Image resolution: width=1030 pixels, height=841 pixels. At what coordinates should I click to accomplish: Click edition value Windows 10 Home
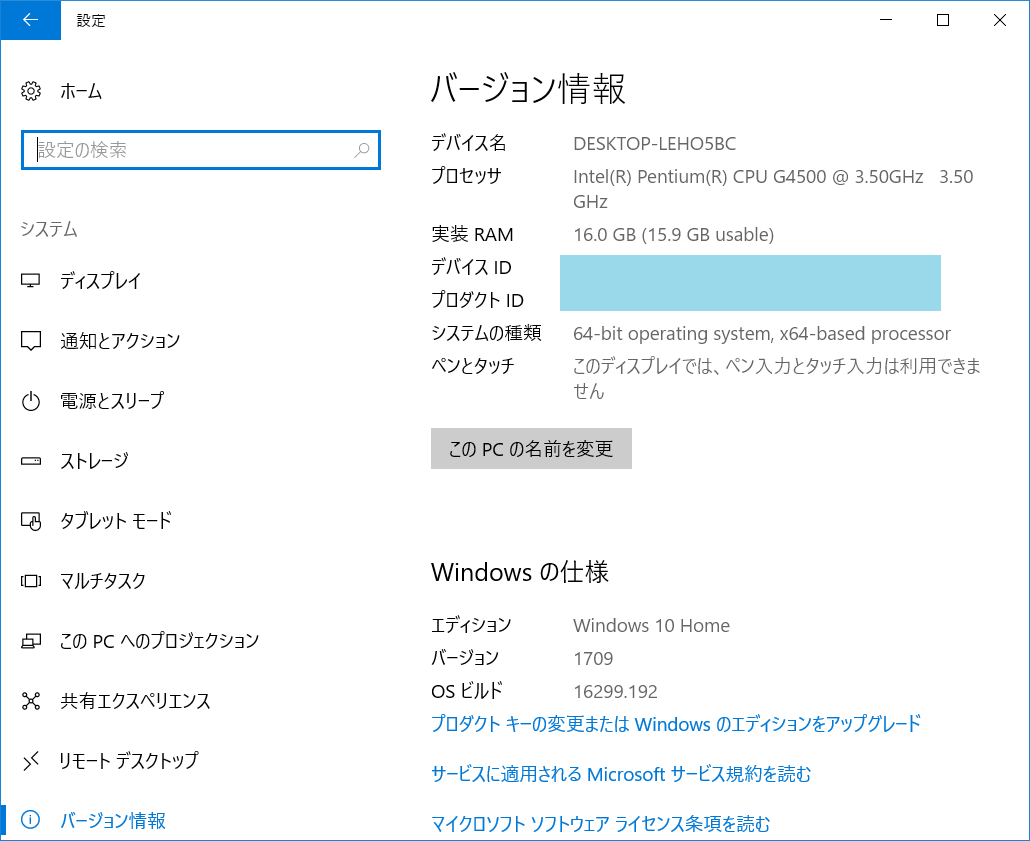[x=651, y=625]
